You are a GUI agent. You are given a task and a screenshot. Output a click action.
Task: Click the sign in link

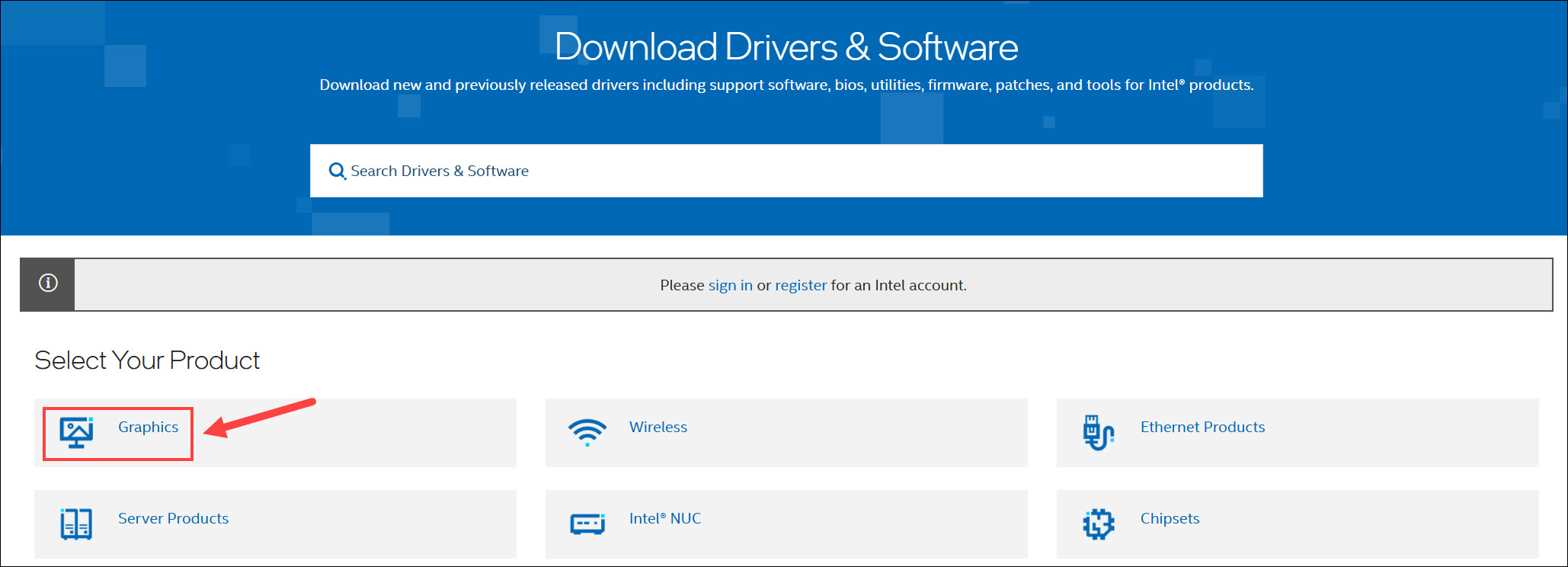(730, 285)
